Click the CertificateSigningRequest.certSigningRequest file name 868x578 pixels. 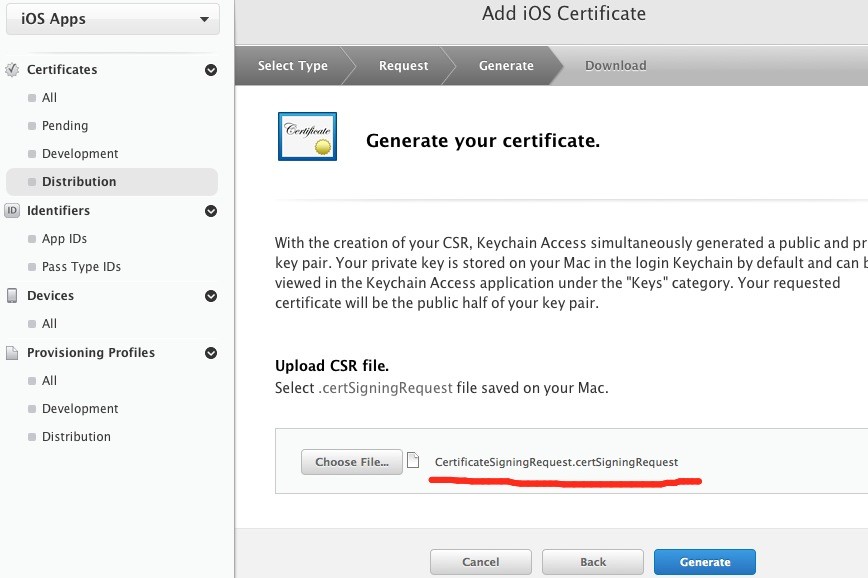(556, 462)
